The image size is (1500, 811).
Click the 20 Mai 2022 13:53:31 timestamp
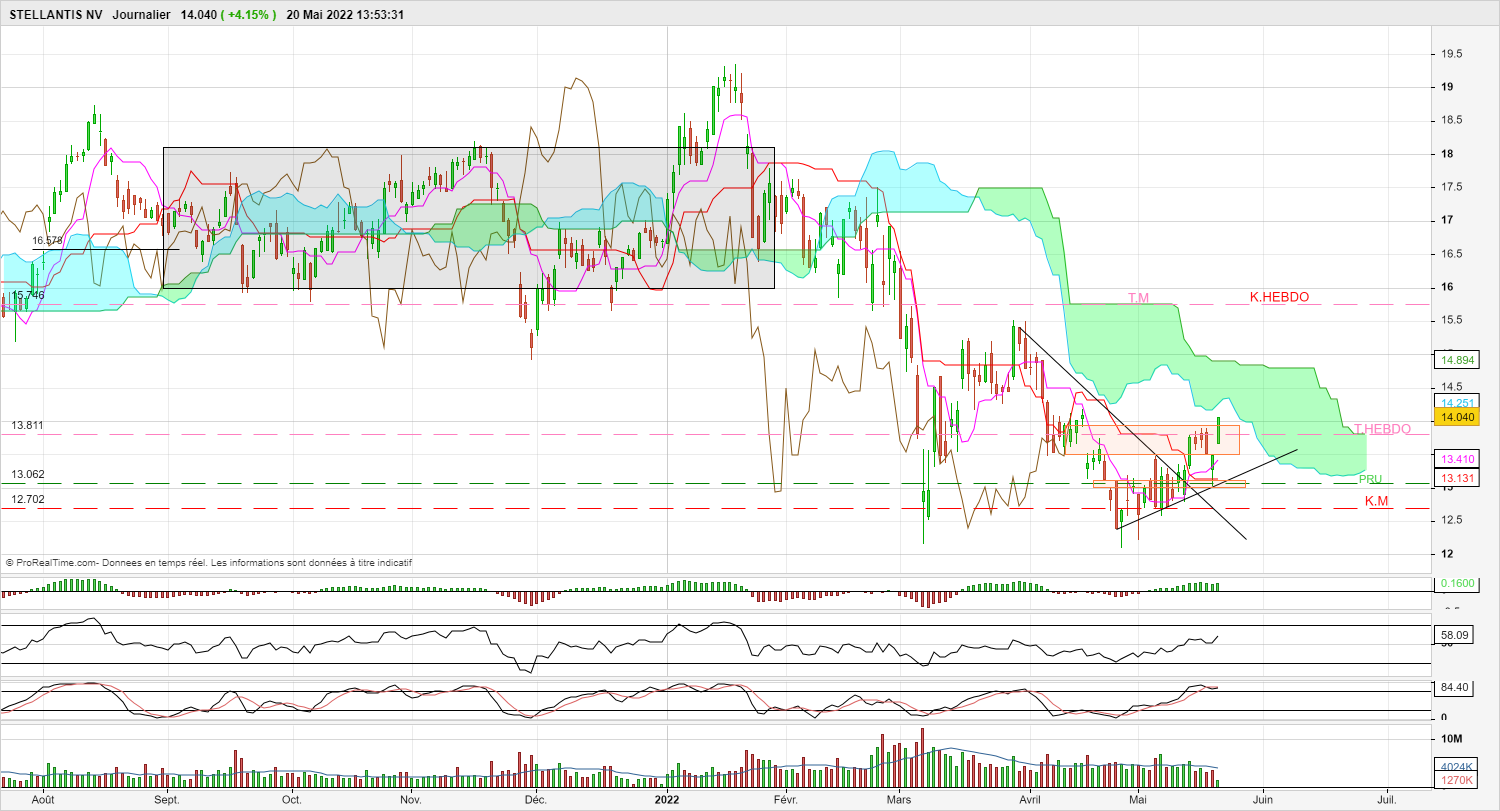(x=345, y=15)
